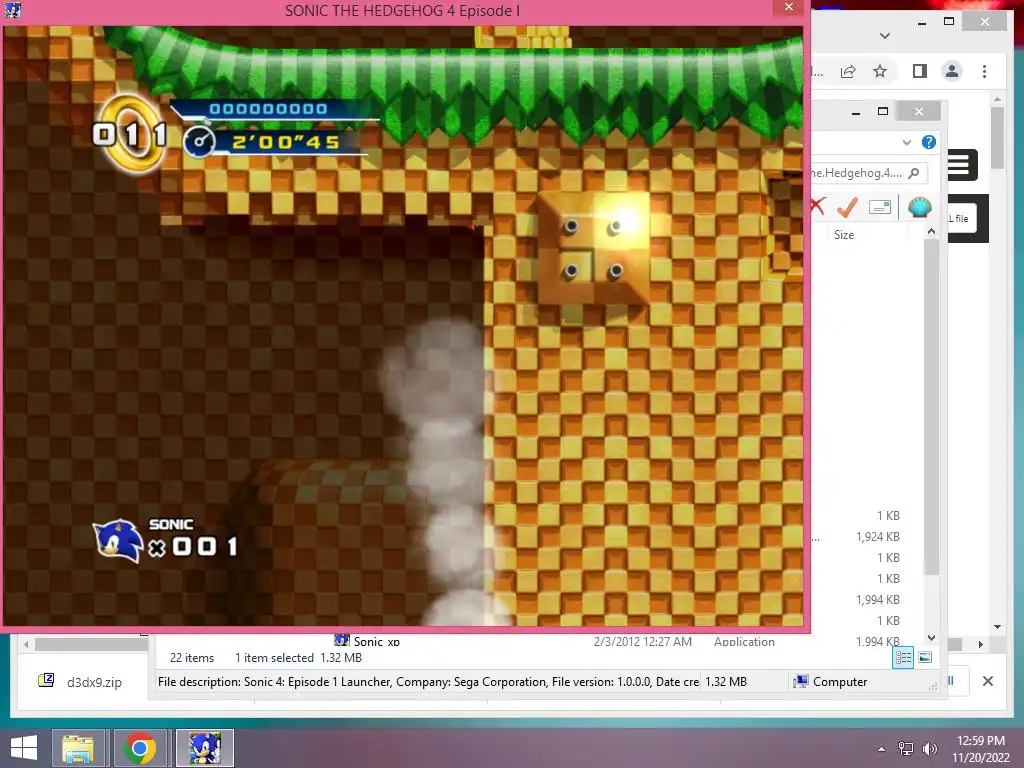Click the stopwatch timer icon in-game
The height and width of the screenshot is (768, 1024).
199,142
